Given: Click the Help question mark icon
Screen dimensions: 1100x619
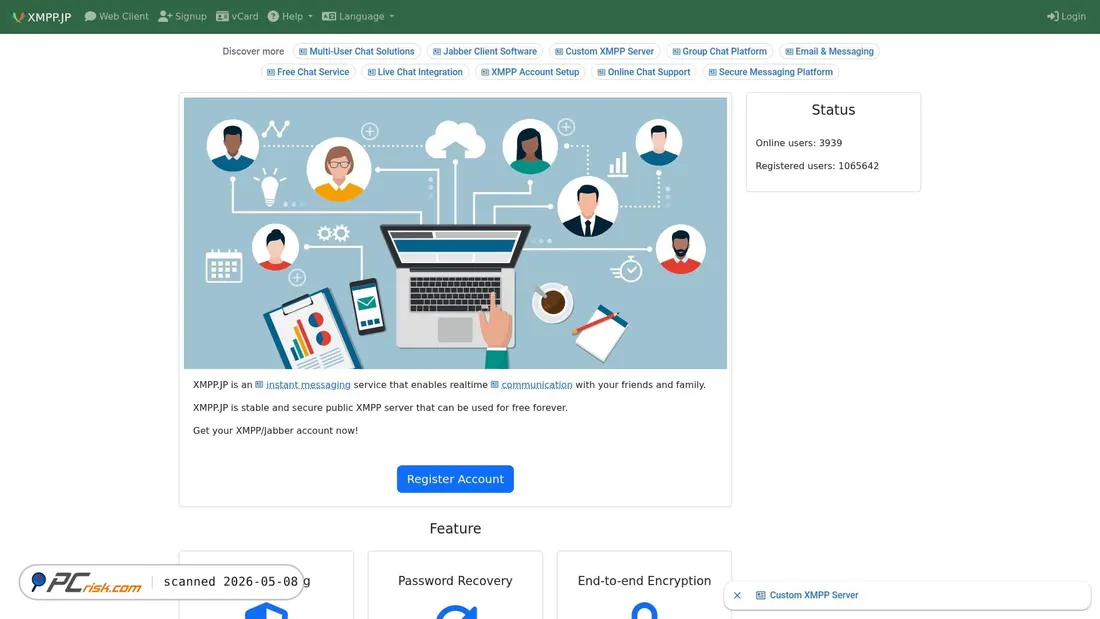Looking at the screenshot, I should (273, 16).
